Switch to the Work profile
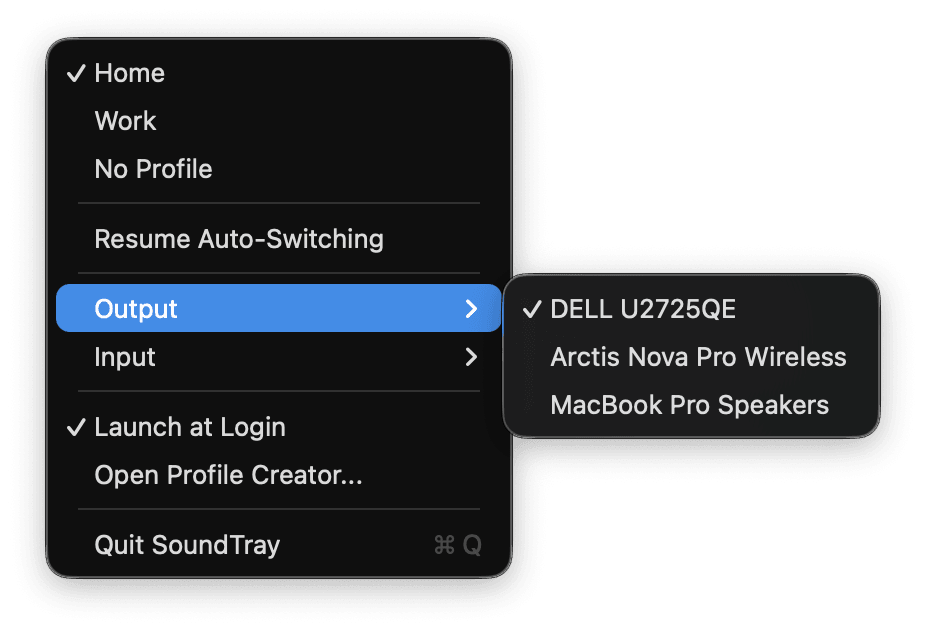The width and height of the screenshot is (926, 632). pos(278,121)
